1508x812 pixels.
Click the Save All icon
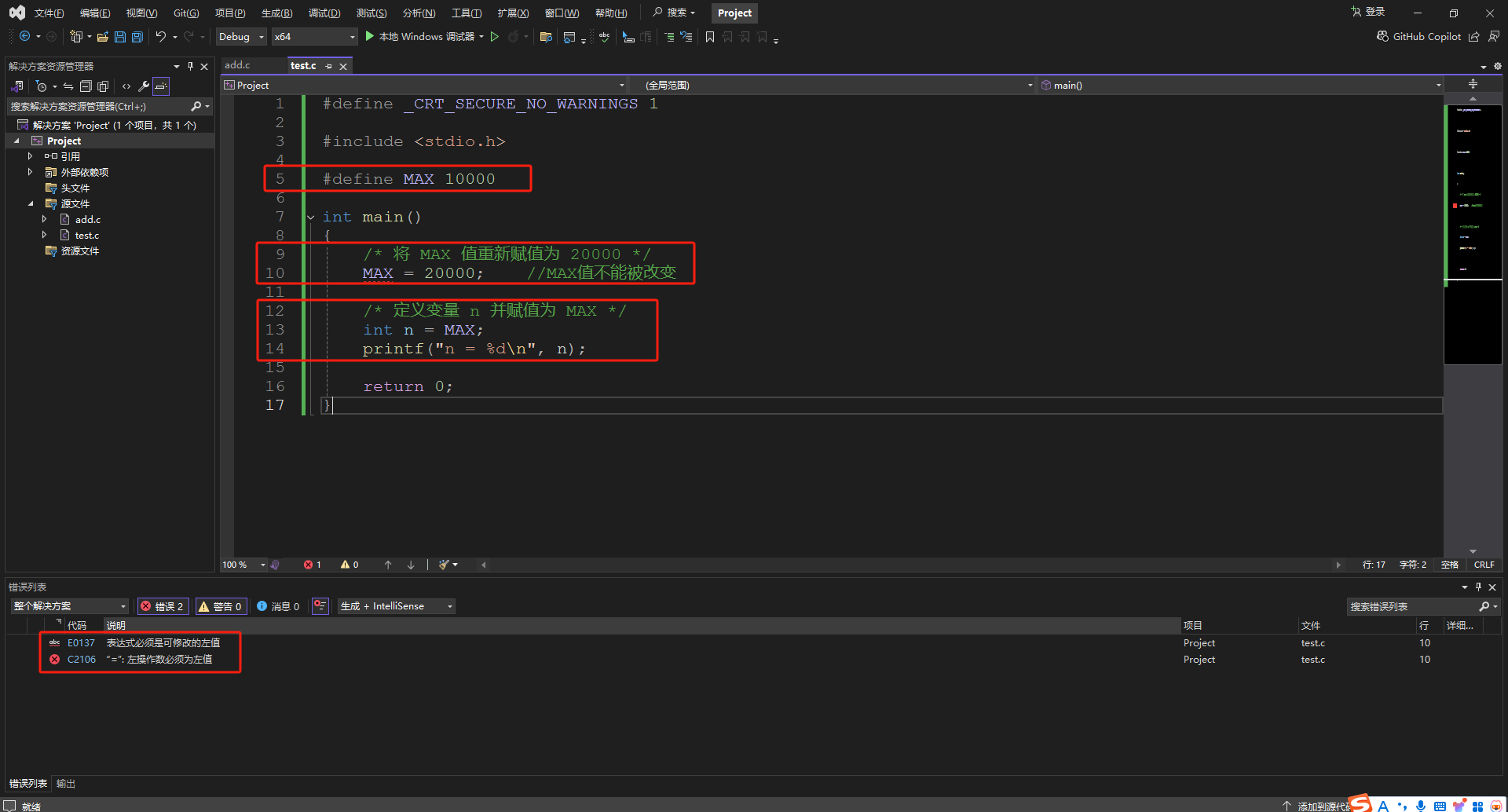[137, 36]
